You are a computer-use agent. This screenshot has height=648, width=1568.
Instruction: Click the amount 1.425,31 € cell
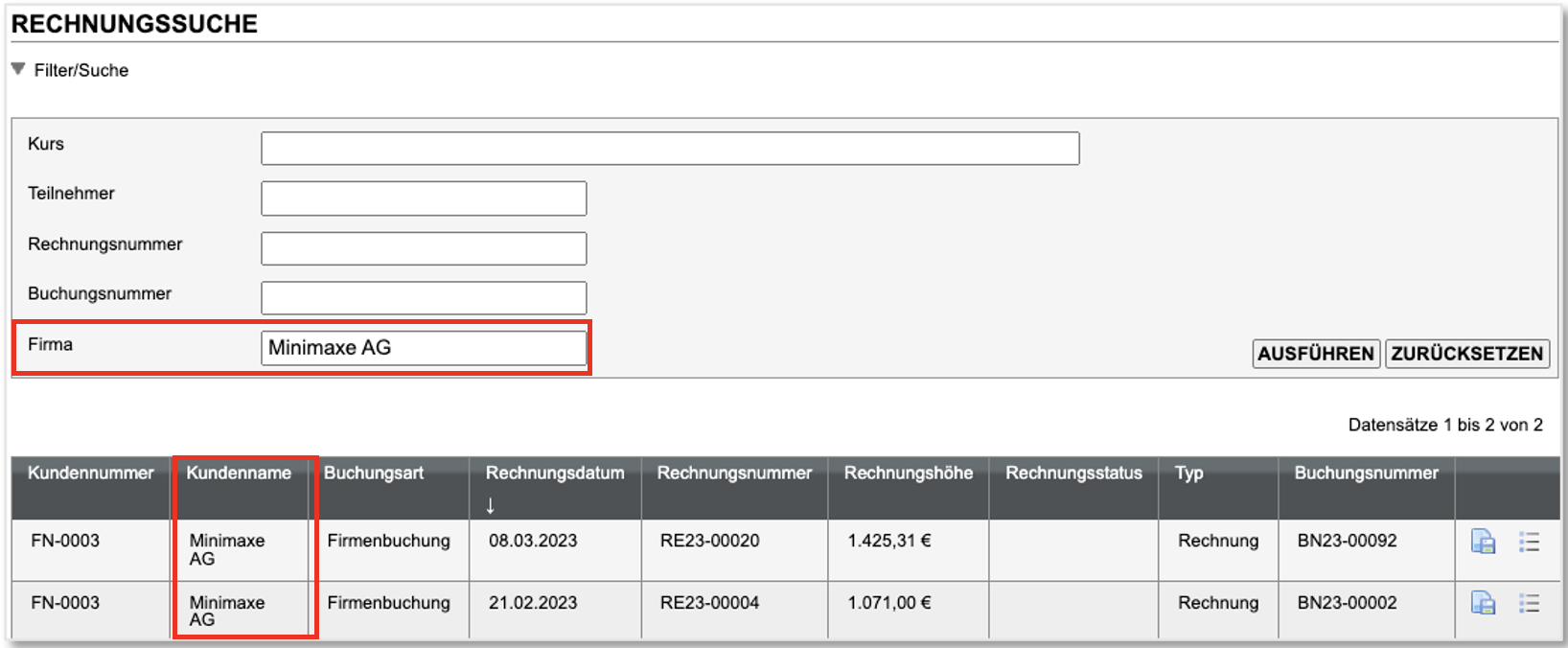(888, 541)
